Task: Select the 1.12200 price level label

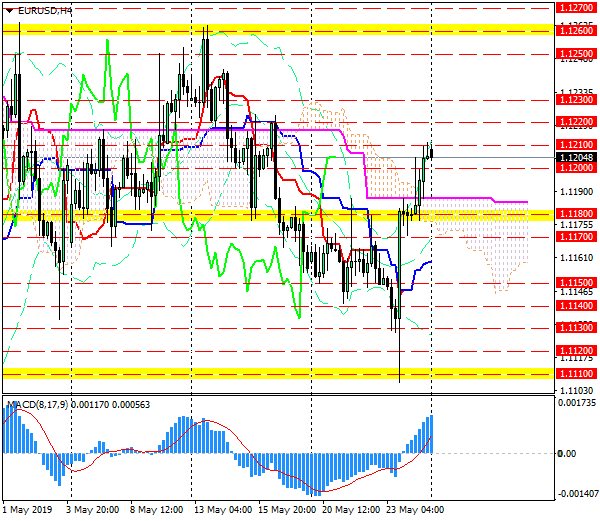Action: [x=577, y=122]
